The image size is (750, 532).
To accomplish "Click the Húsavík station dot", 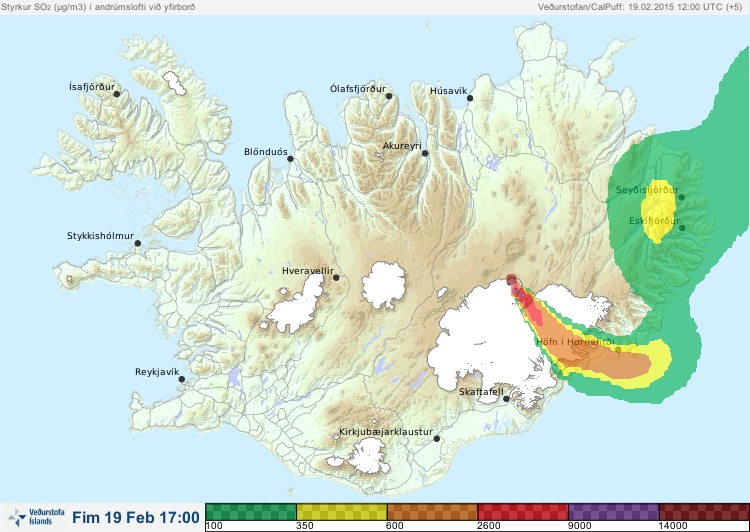I will (x=470, y=98).
